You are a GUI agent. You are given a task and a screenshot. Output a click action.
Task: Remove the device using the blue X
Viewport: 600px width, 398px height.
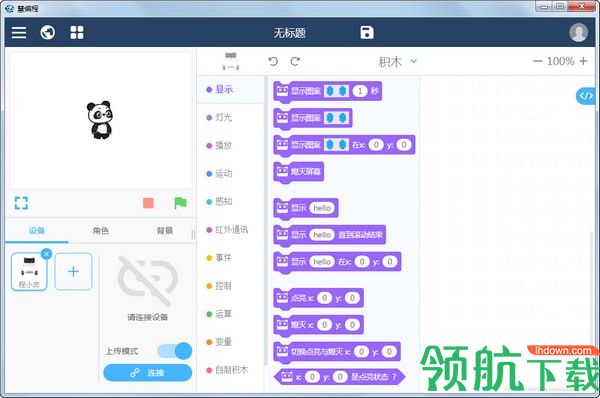[x=46, y=254]
